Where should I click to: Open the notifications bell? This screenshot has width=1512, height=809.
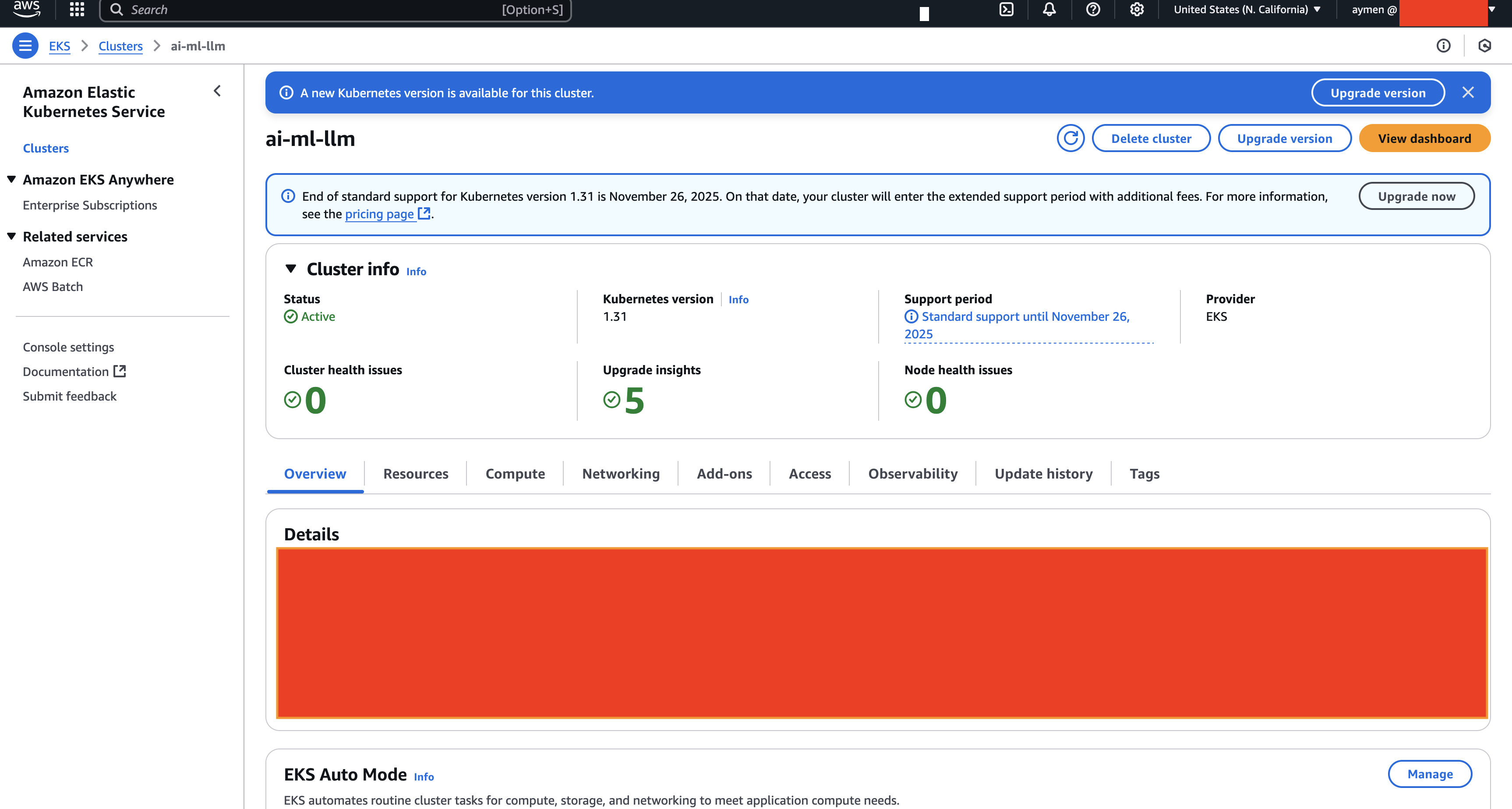[1049, 9]
